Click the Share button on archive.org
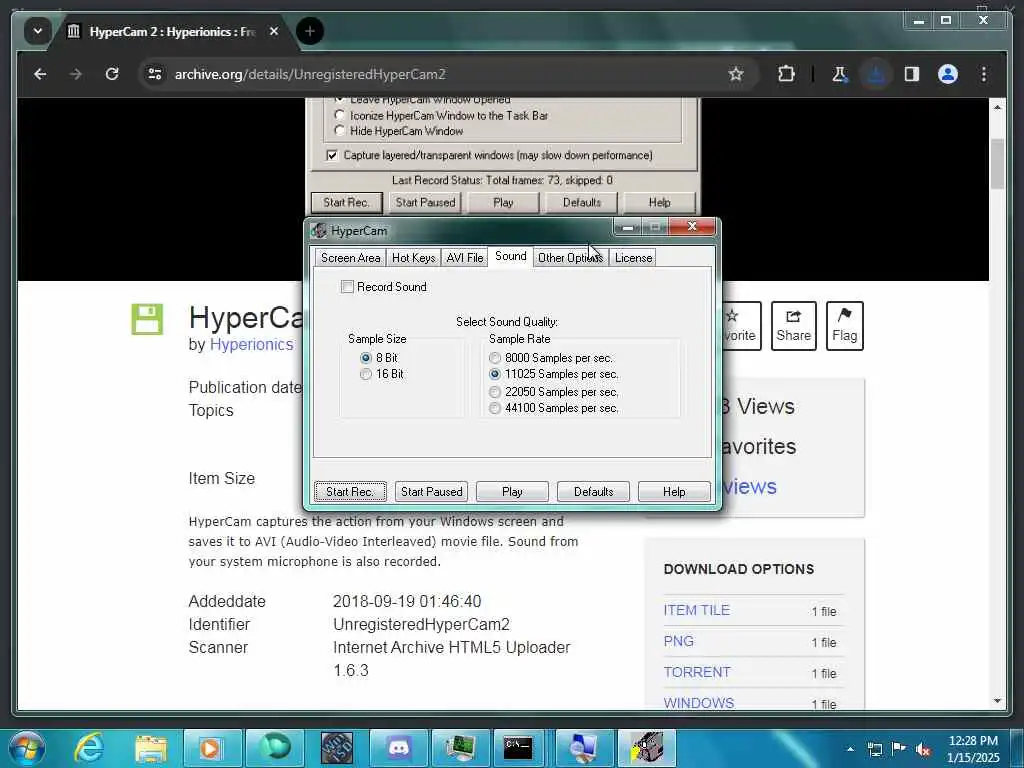 [x=793, y=325]
